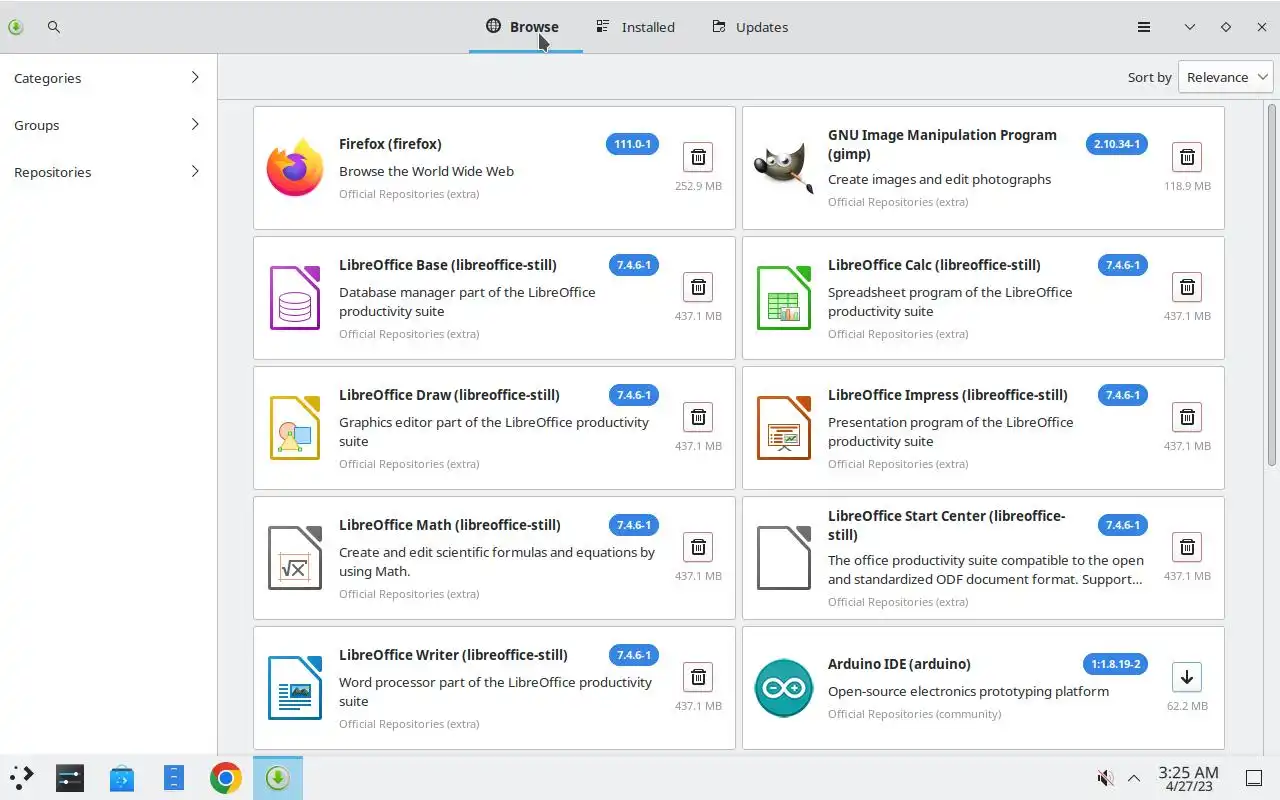1280x800 pixels.
Task: Click LibreOffice Start Center trash icon
Action: coord(1187,547)
